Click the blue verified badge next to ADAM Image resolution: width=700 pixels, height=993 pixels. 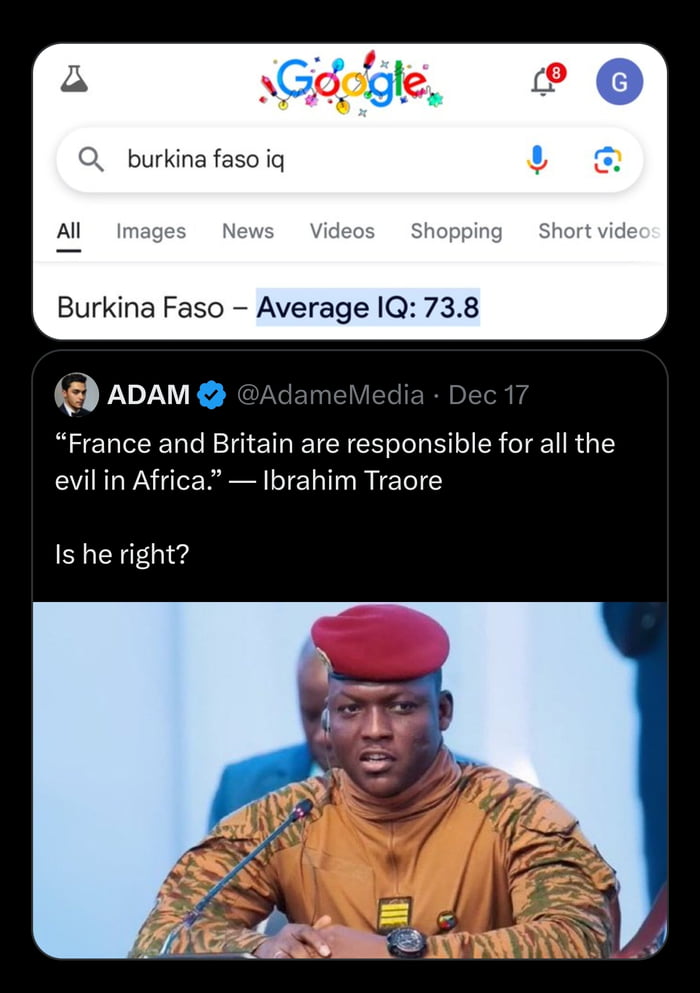(211, 395)
